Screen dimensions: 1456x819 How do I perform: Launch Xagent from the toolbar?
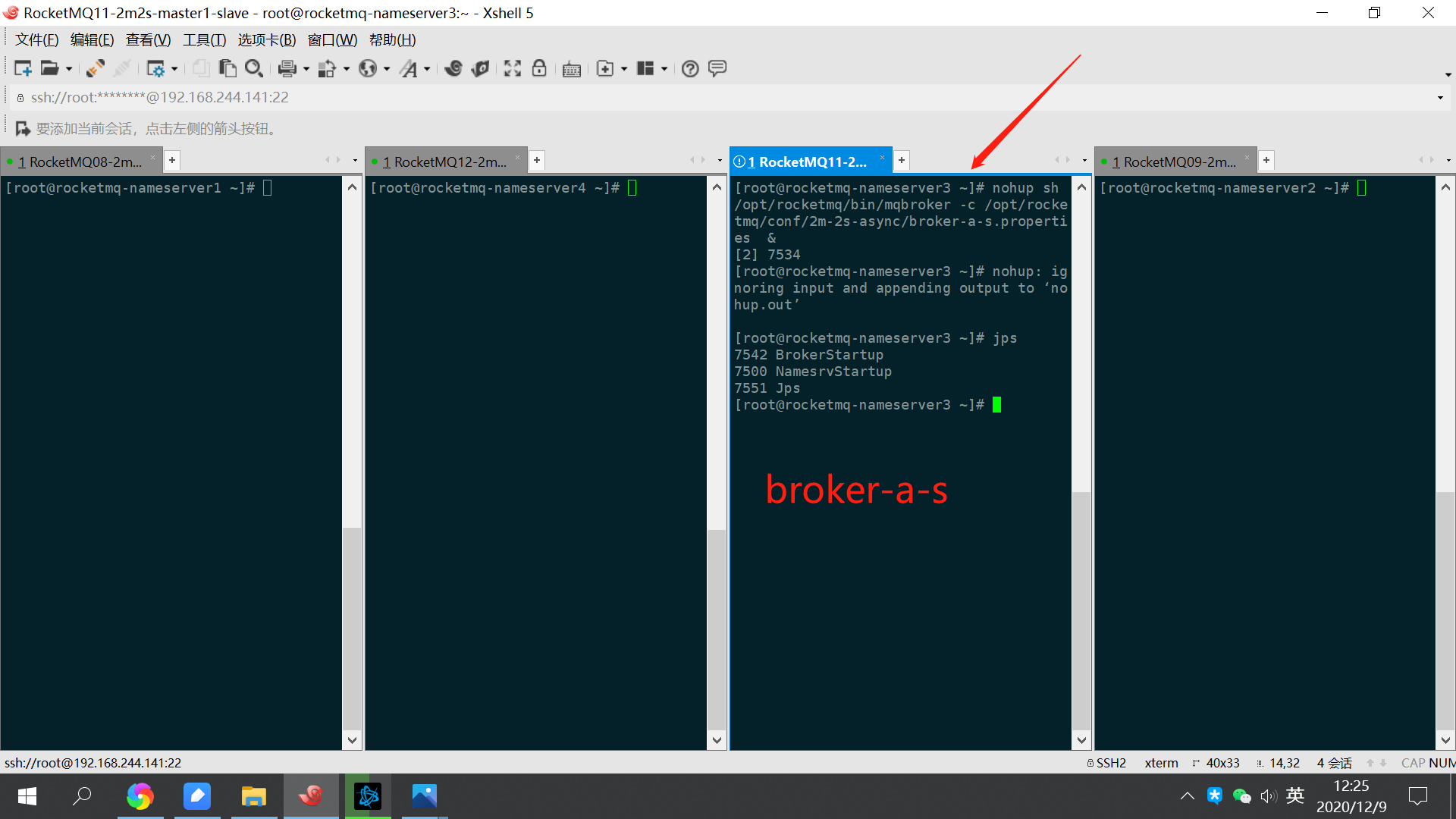480,68
